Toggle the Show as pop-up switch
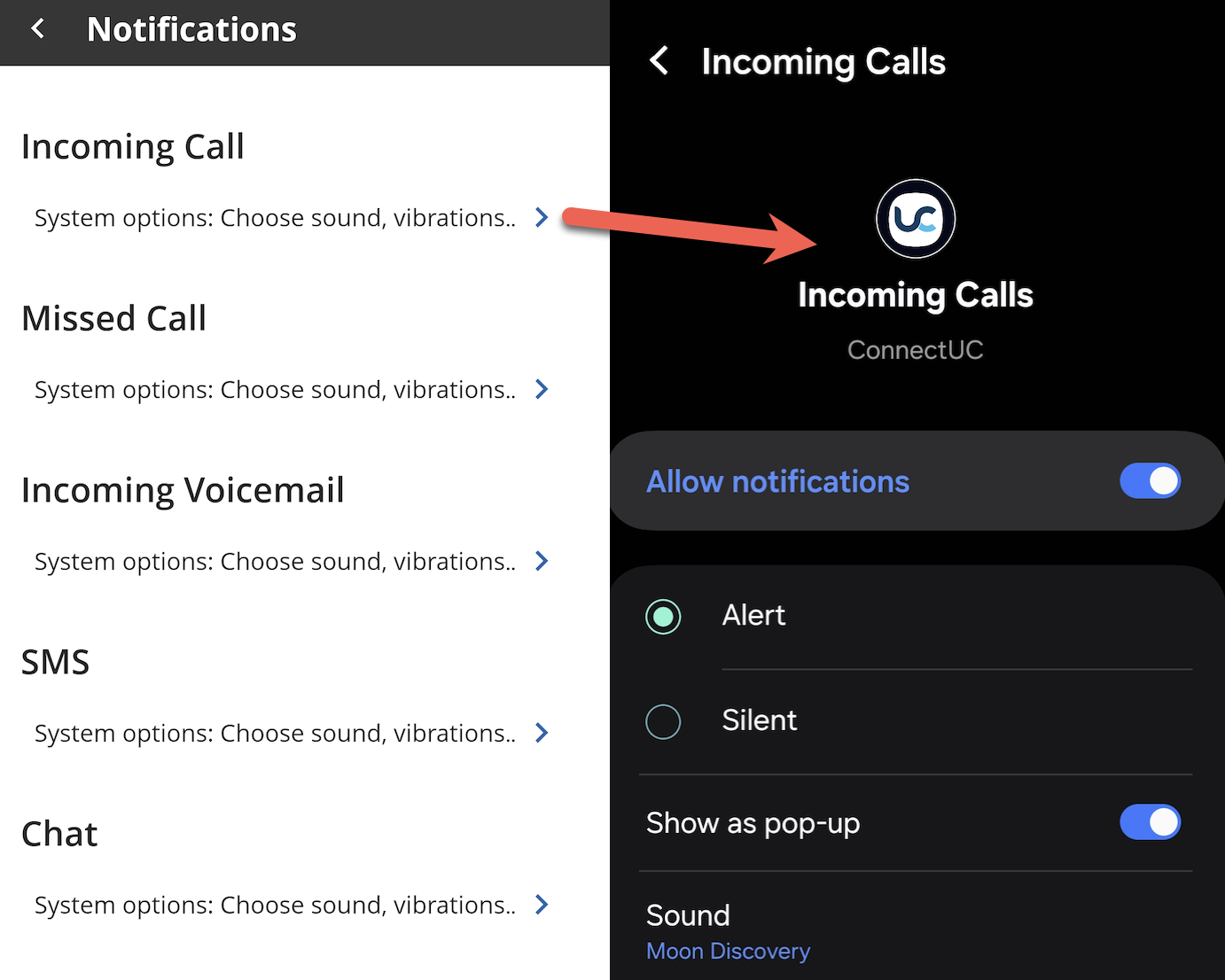The image size is (1225, 980). tap(1150, 822)
